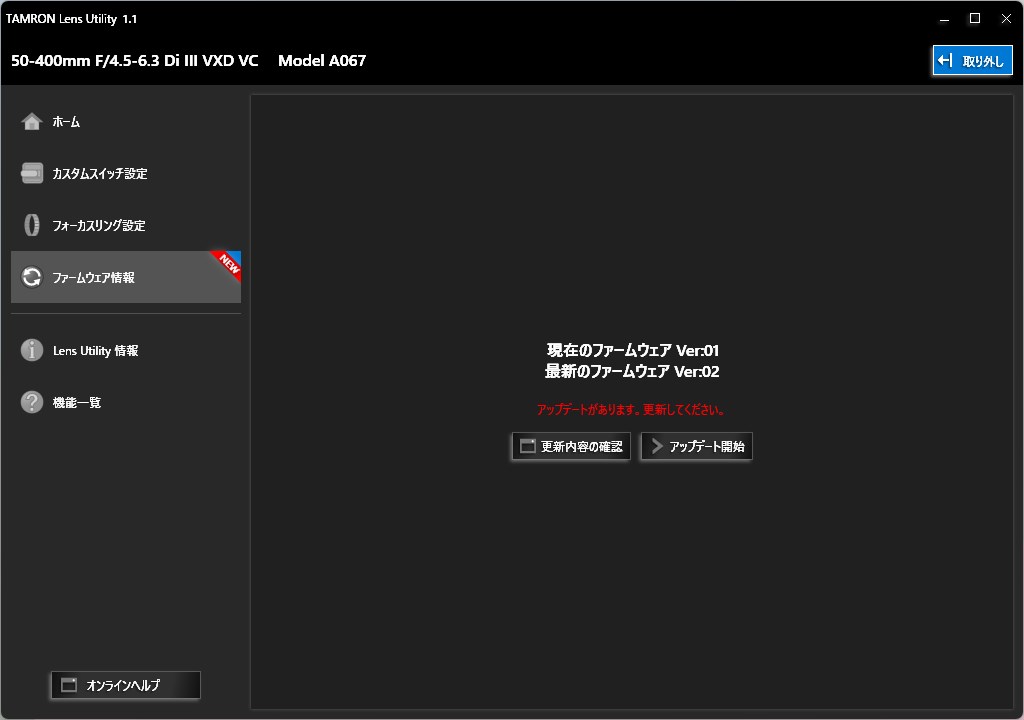Click the text 最新のファームウェア Ver:02
Image resolution: width=1024 pixels, height=720 pixels.
(632, 371)
